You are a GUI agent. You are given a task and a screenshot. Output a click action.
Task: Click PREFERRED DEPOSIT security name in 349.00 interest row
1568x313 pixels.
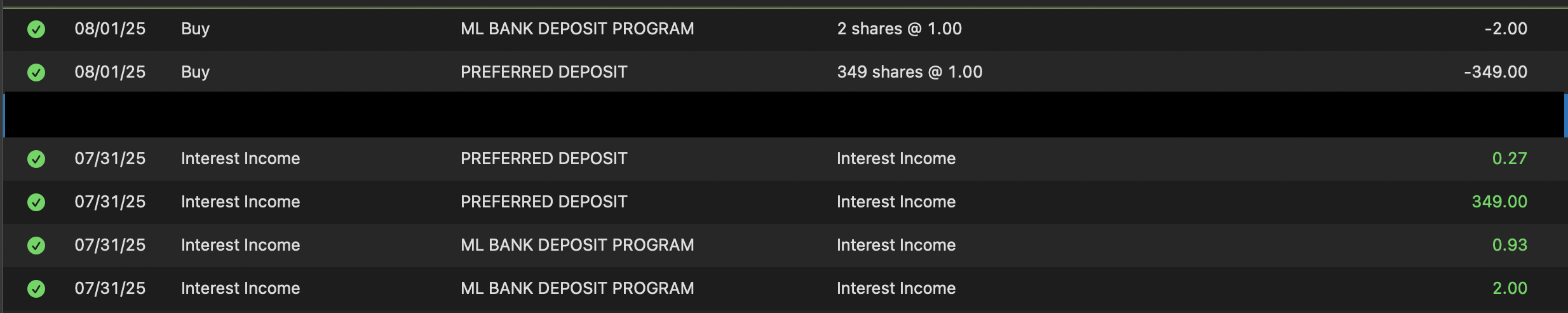pyautogui.click(x=544, y=202)
